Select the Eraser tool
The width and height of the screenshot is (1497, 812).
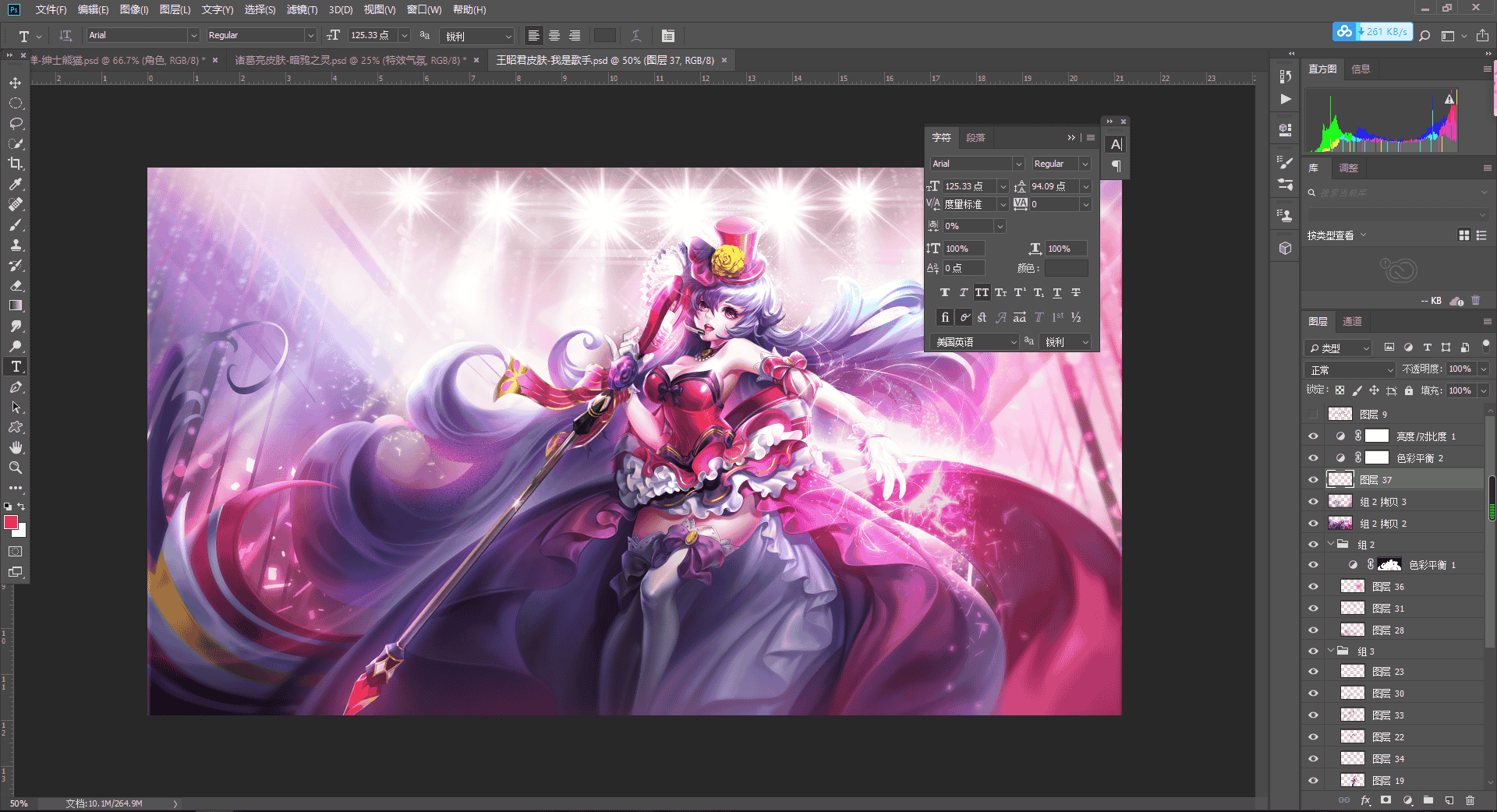click(16, 285)
